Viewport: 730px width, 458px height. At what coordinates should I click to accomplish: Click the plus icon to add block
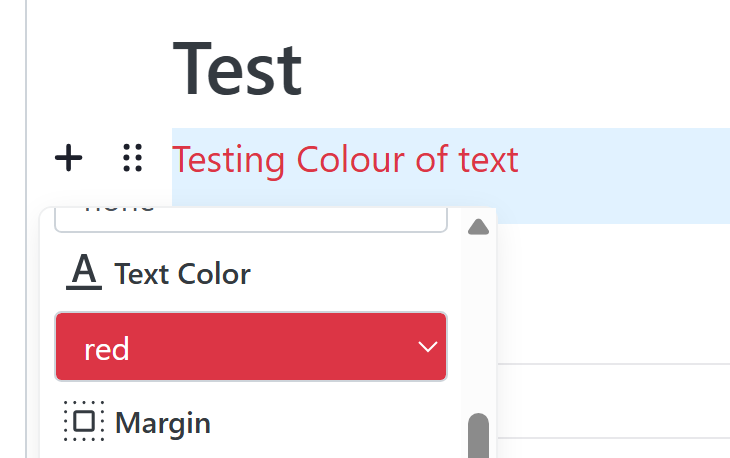click(68, 158)
